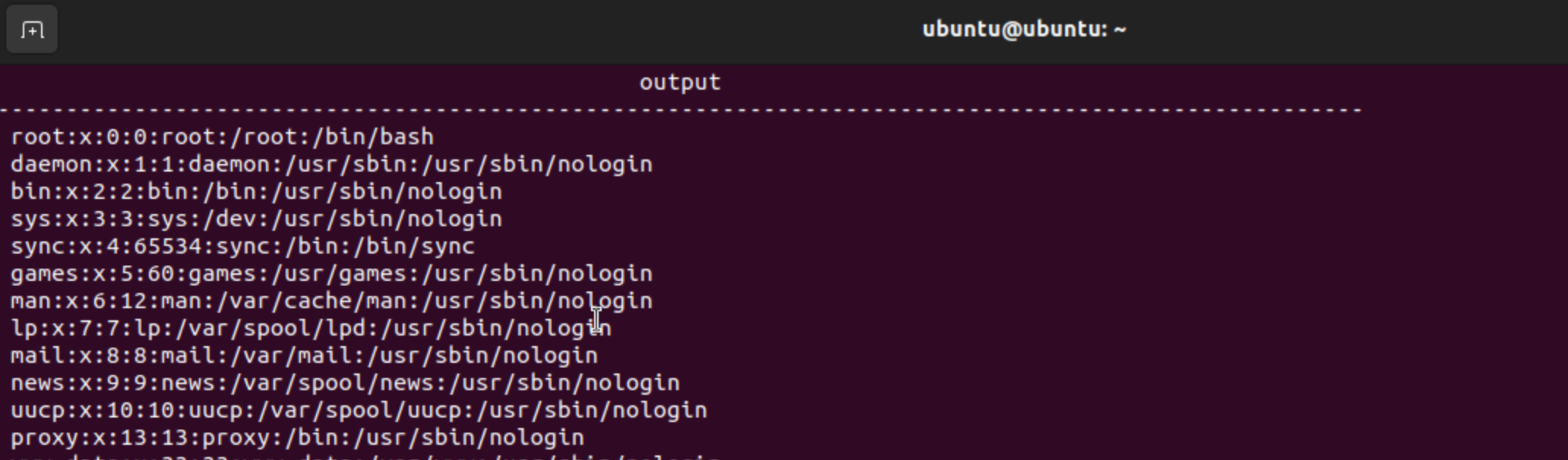Click the bin:x:2:2 entry line

click(x=257, y=192)
